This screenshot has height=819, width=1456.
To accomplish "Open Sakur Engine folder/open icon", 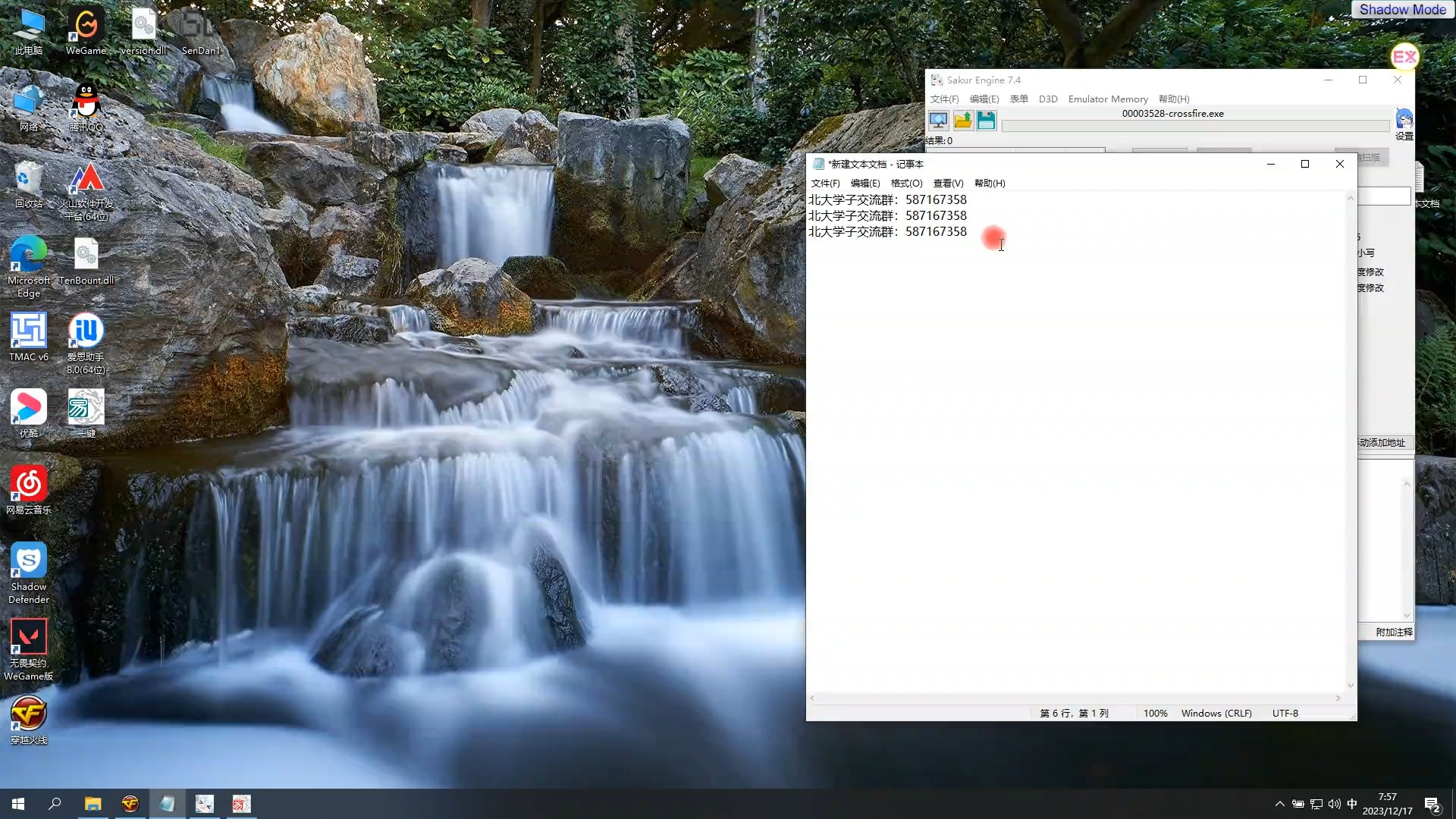I will 962,120.
